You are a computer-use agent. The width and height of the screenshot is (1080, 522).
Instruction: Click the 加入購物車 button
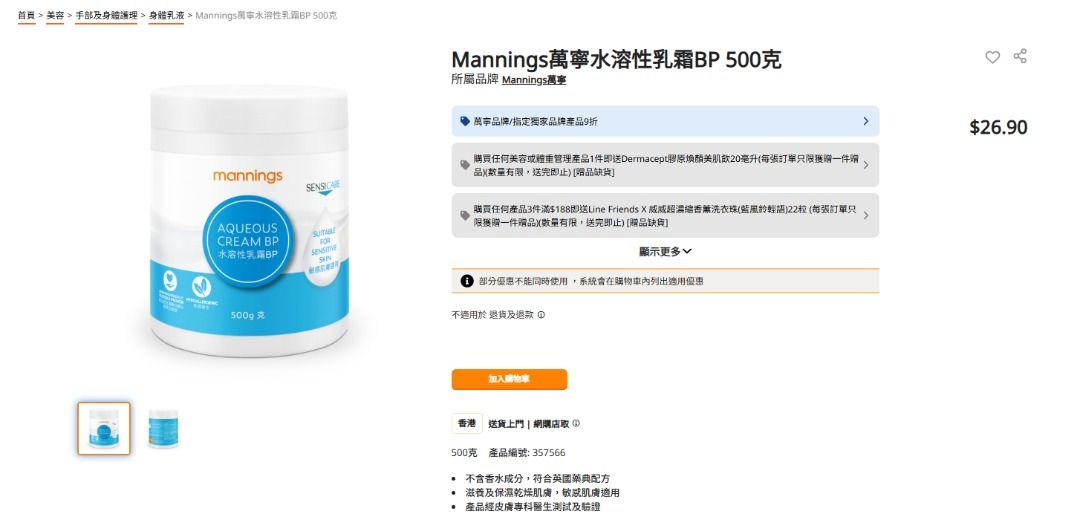pyautogui.click(x=509, y=379)
